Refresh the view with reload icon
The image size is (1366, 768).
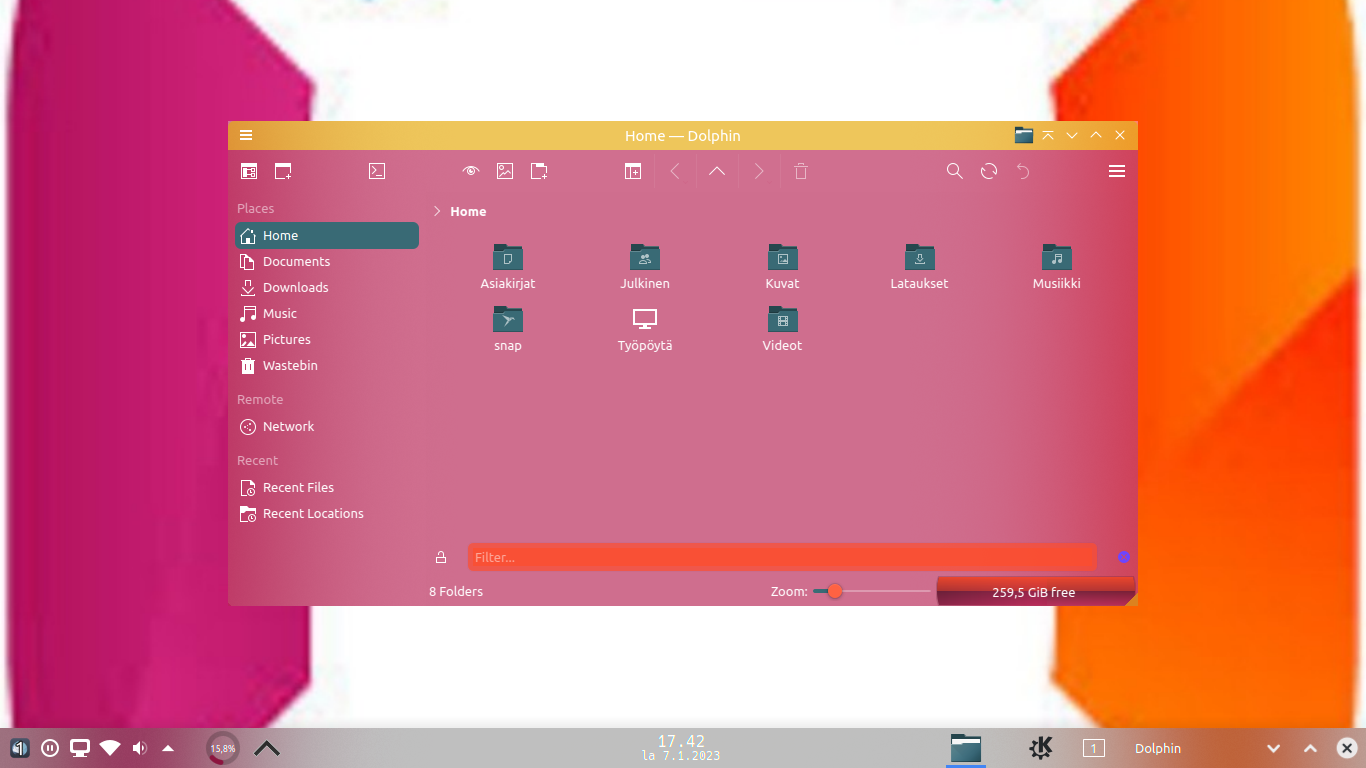point(989,171)
